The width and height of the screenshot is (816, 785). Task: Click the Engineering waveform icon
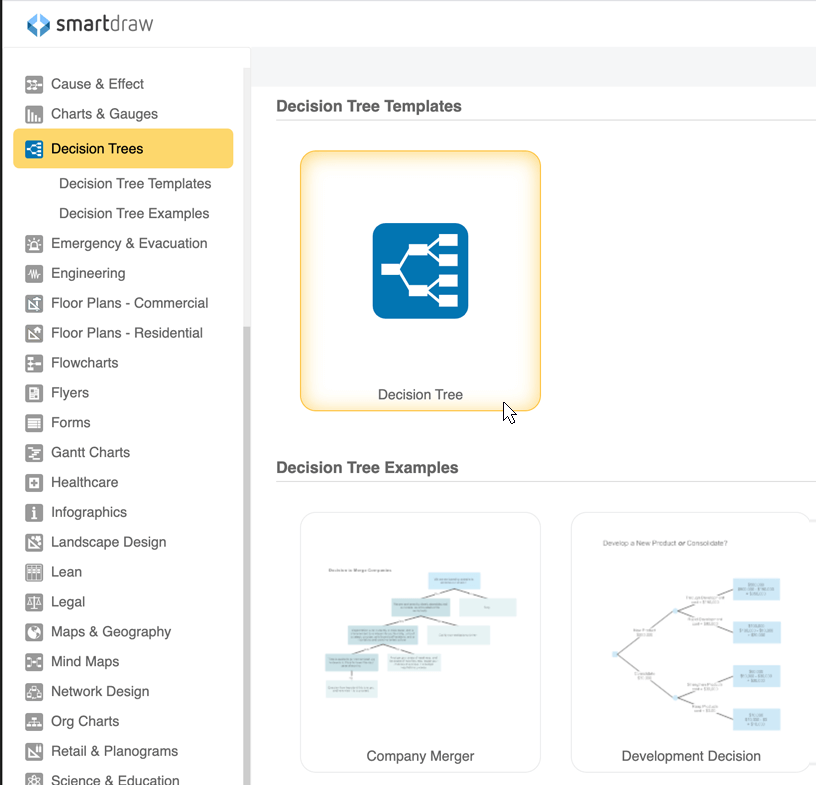[34, 274]
